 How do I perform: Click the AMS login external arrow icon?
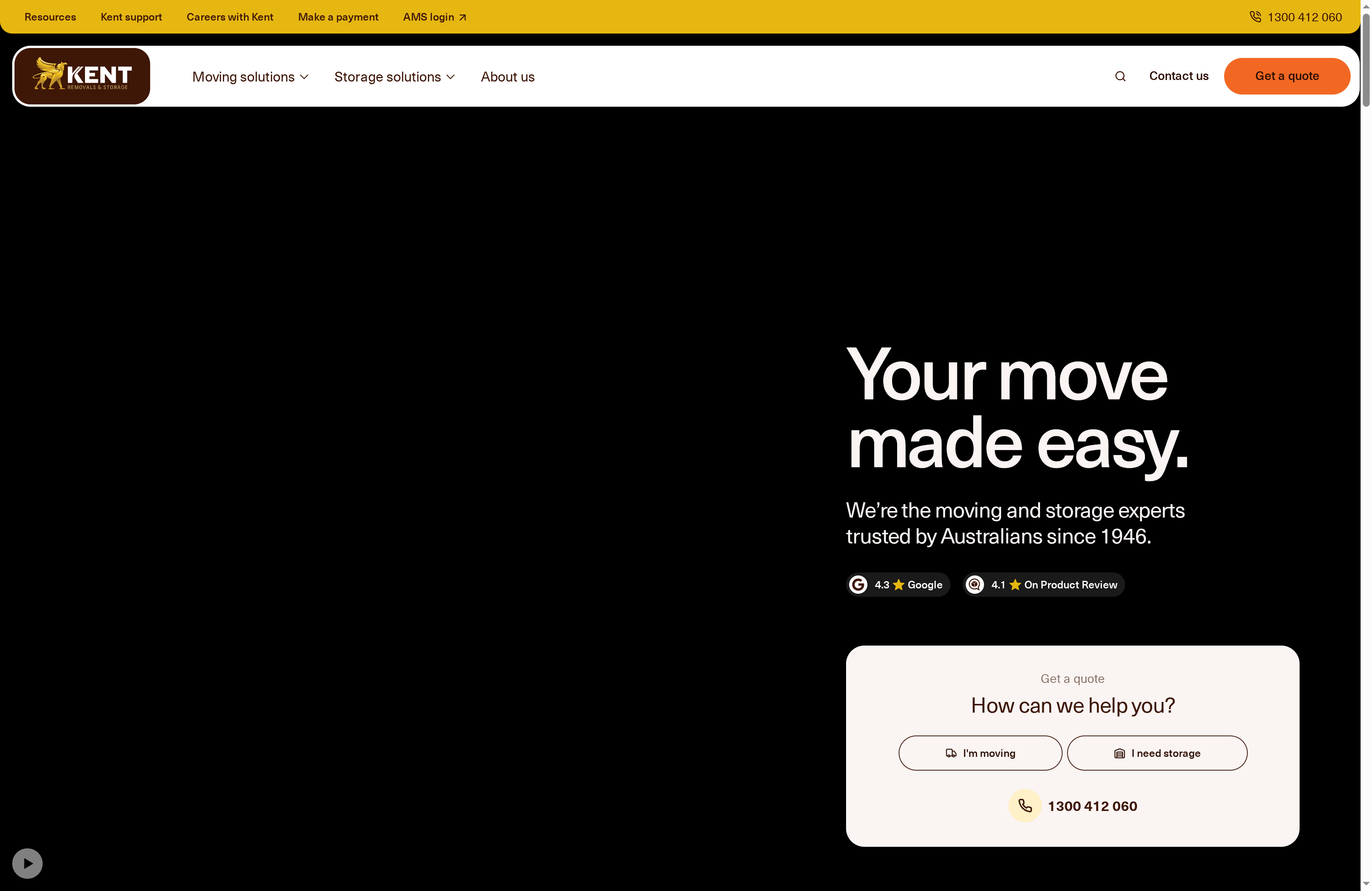click(x=462, y=17)
